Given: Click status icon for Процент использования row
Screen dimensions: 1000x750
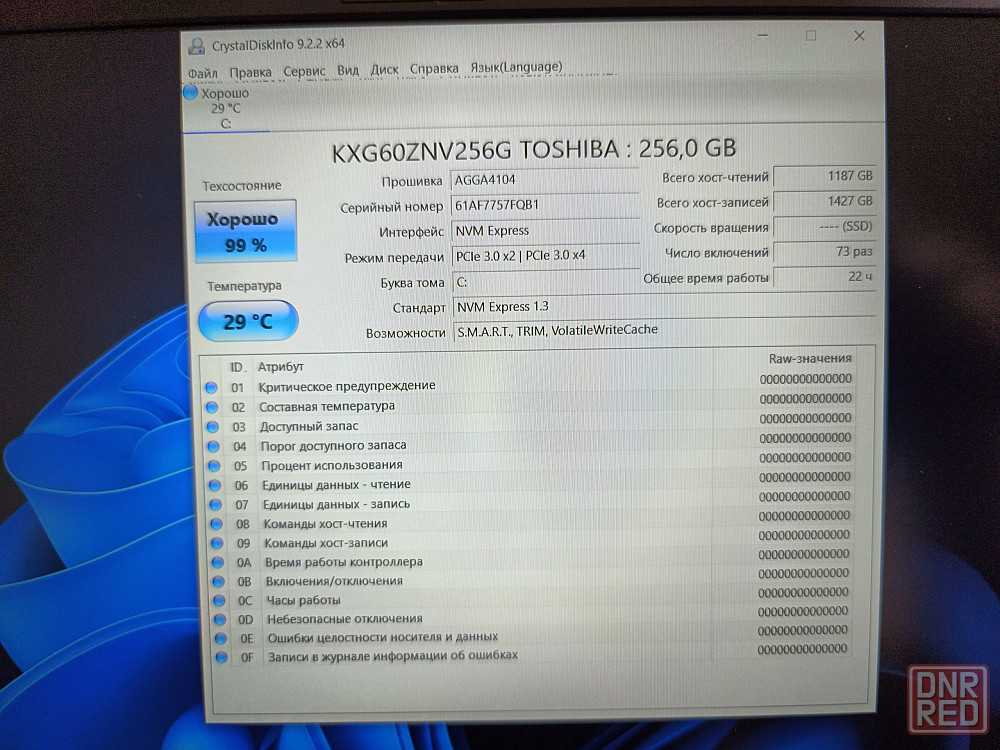Looking at the screenshot, I should coord(214,466).
